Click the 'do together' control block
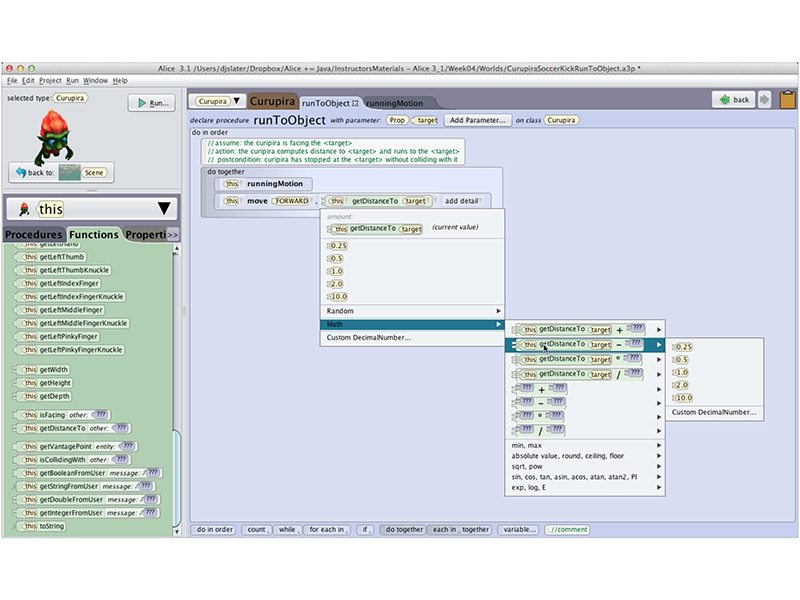 pos(404,530)
